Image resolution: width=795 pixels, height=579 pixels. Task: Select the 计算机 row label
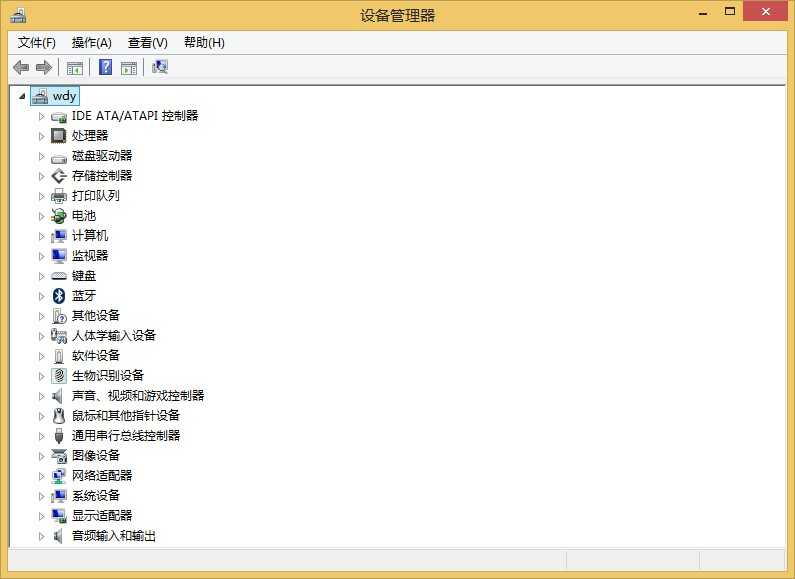[x=90, y=236]
